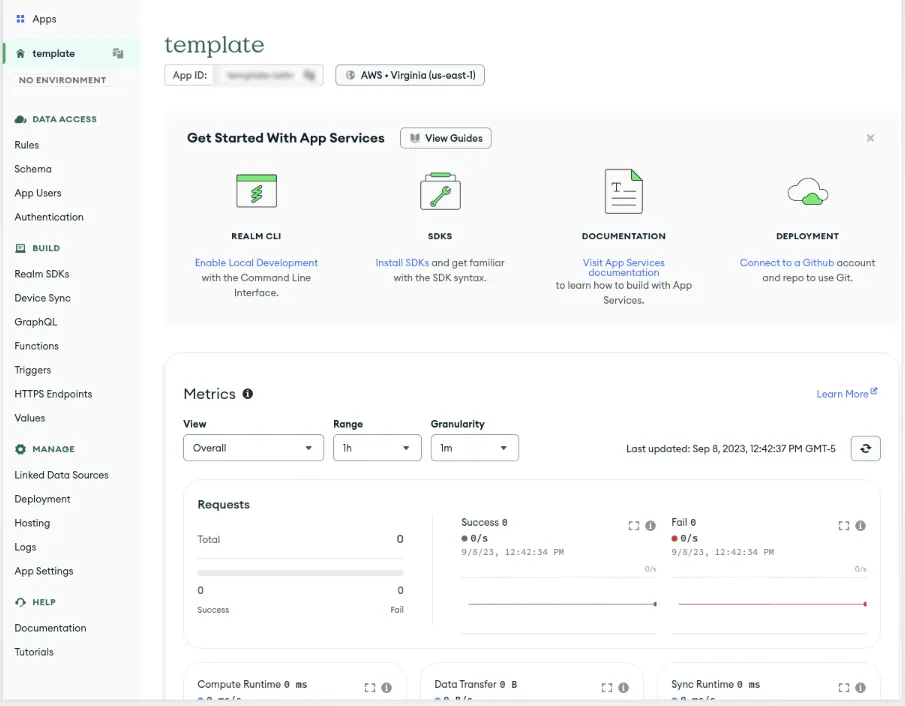This screenshot has width=905, height=706.
Task: Dismiss the Get Started panel
Action: 870,138
